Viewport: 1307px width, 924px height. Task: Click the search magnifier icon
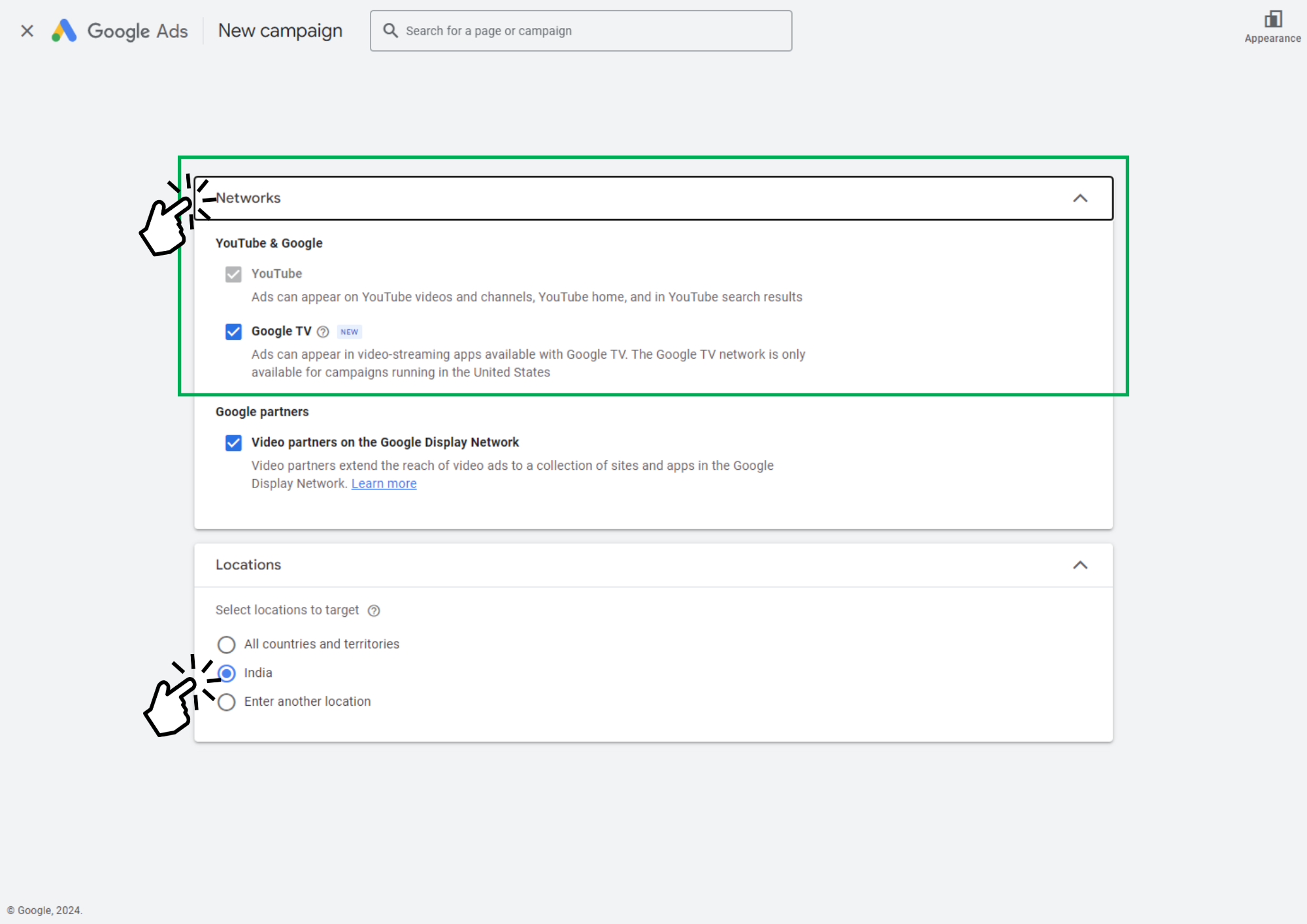tap(391, 31)
